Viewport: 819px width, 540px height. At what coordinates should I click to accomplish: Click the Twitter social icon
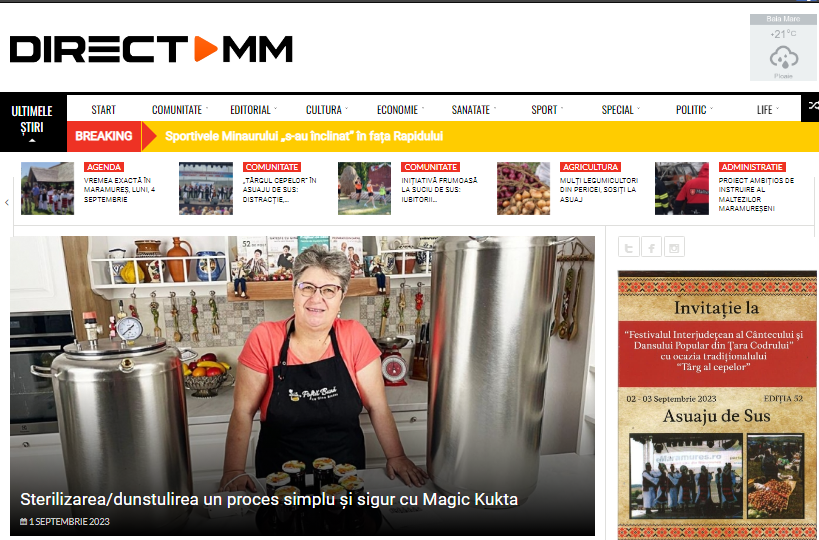click(x=628, y=247)
